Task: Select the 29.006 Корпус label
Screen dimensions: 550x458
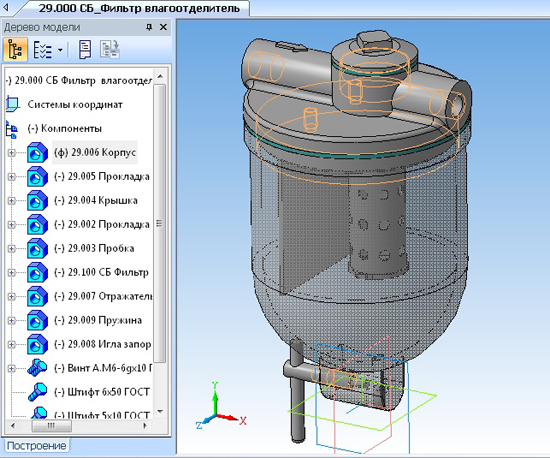Action: click(95, 153)
